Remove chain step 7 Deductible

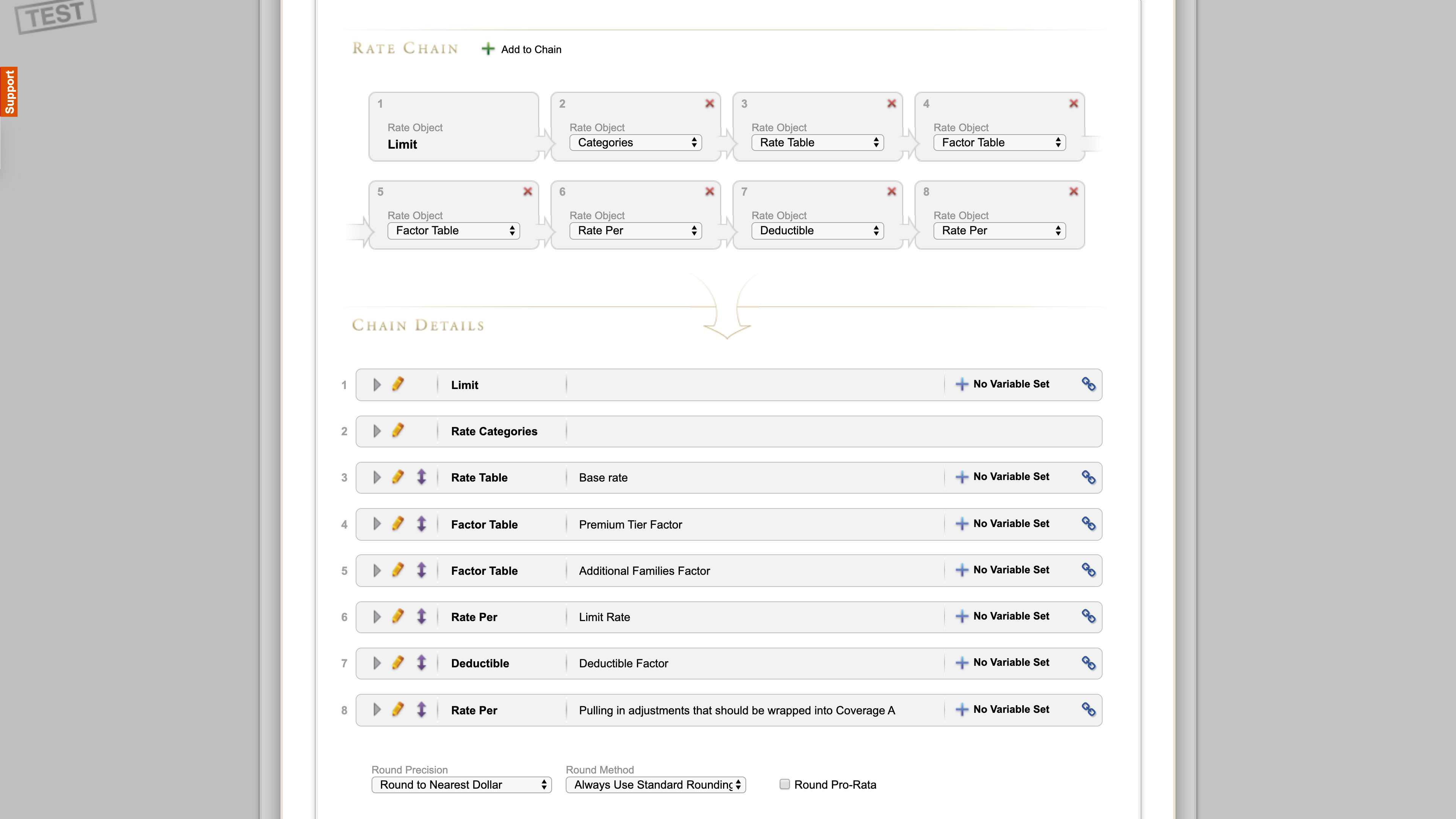pyautogui.click(x=891, y=191)
